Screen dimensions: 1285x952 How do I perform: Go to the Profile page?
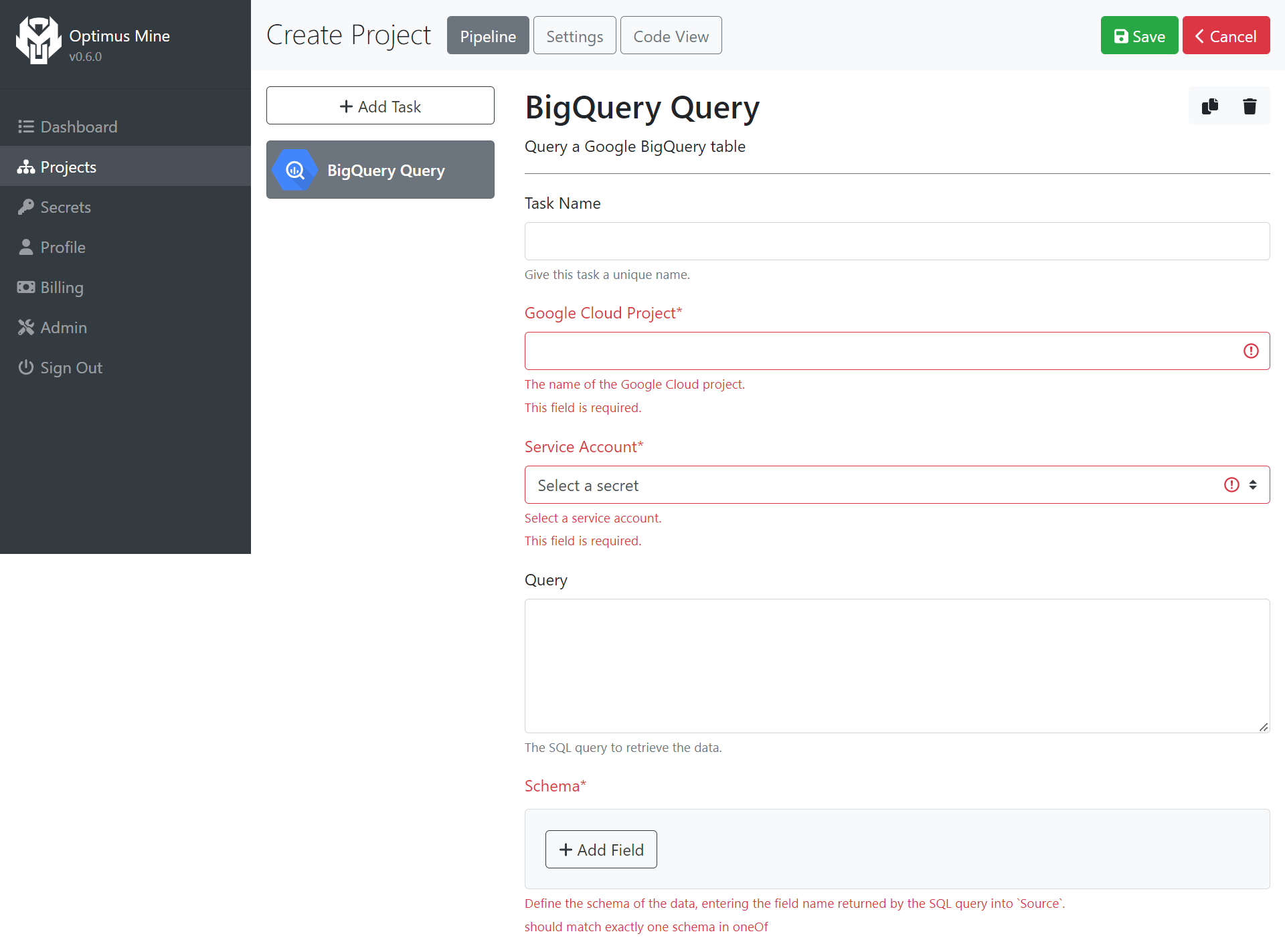[x=62, y=247]
